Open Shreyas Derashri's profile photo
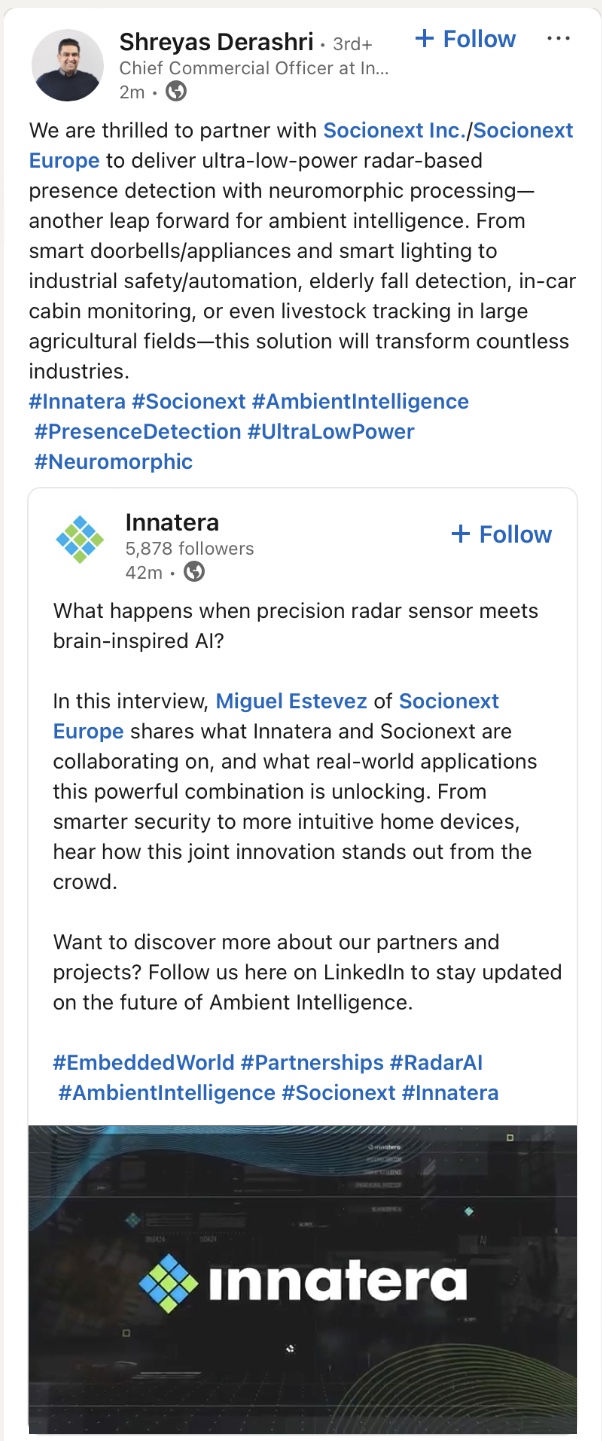The image size is (602, 1441). [68, 65]
